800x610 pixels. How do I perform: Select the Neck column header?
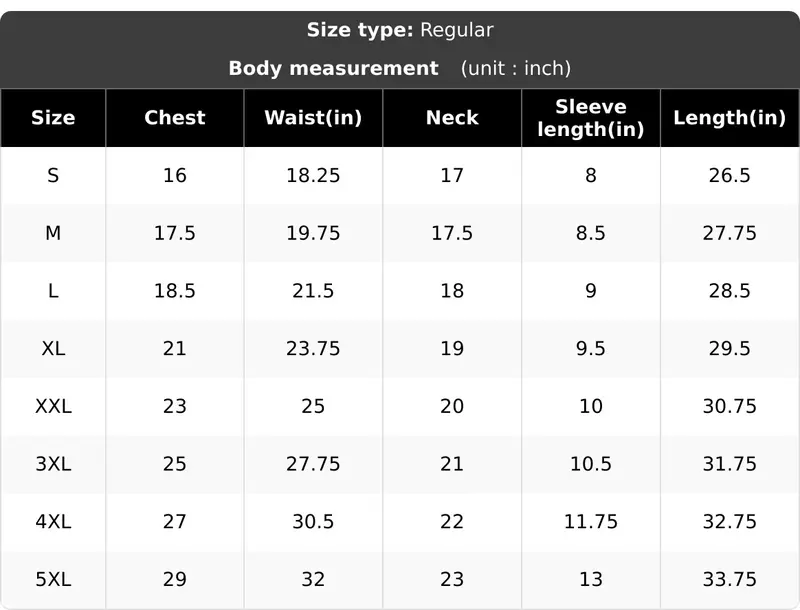coord(452,118)
